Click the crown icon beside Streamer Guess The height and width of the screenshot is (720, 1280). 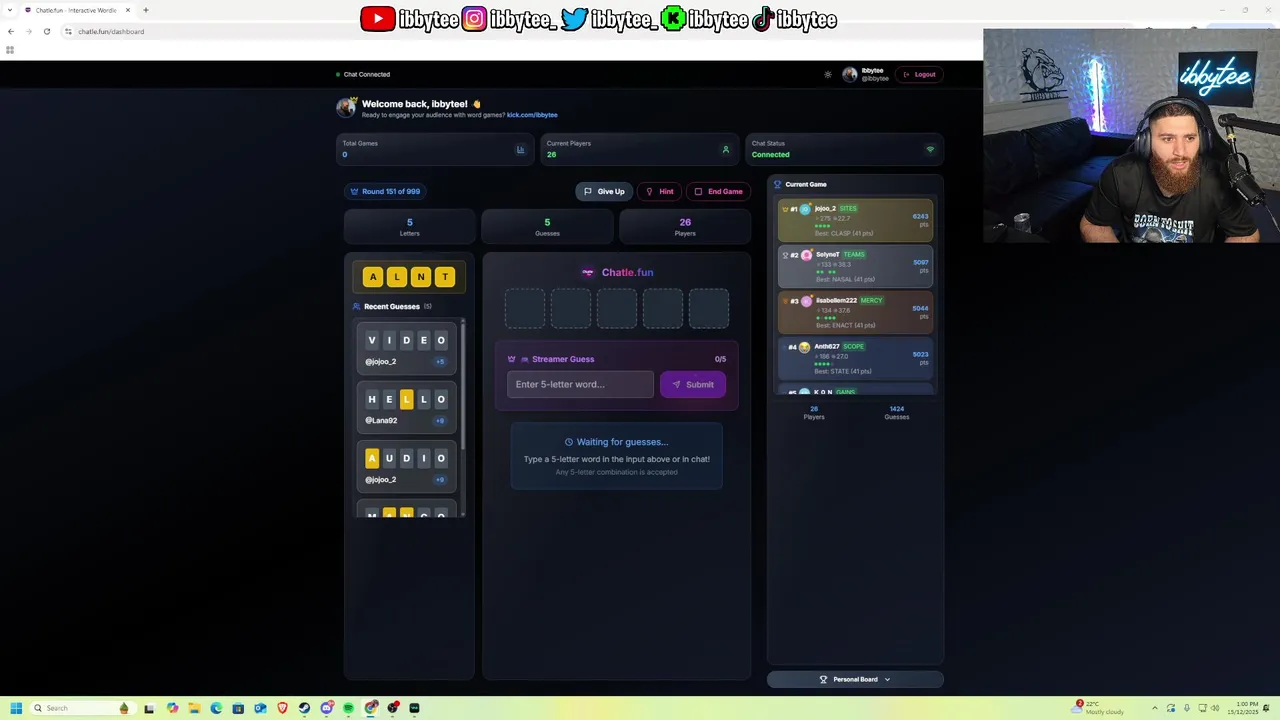point(511,359)
